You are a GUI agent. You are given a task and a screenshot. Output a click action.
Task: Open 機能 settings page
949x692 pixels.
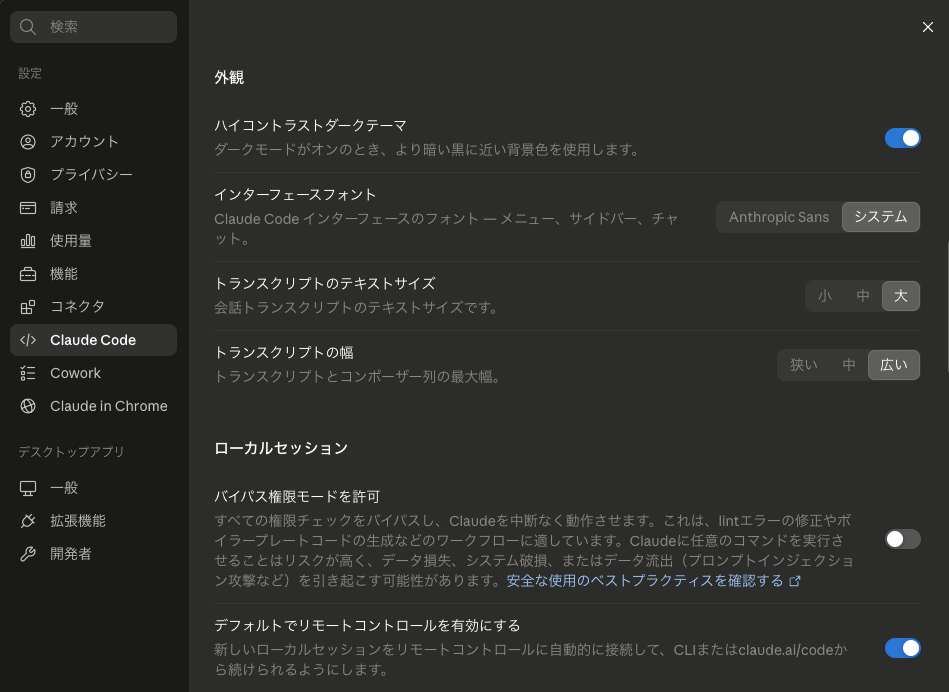pos(93,274)
